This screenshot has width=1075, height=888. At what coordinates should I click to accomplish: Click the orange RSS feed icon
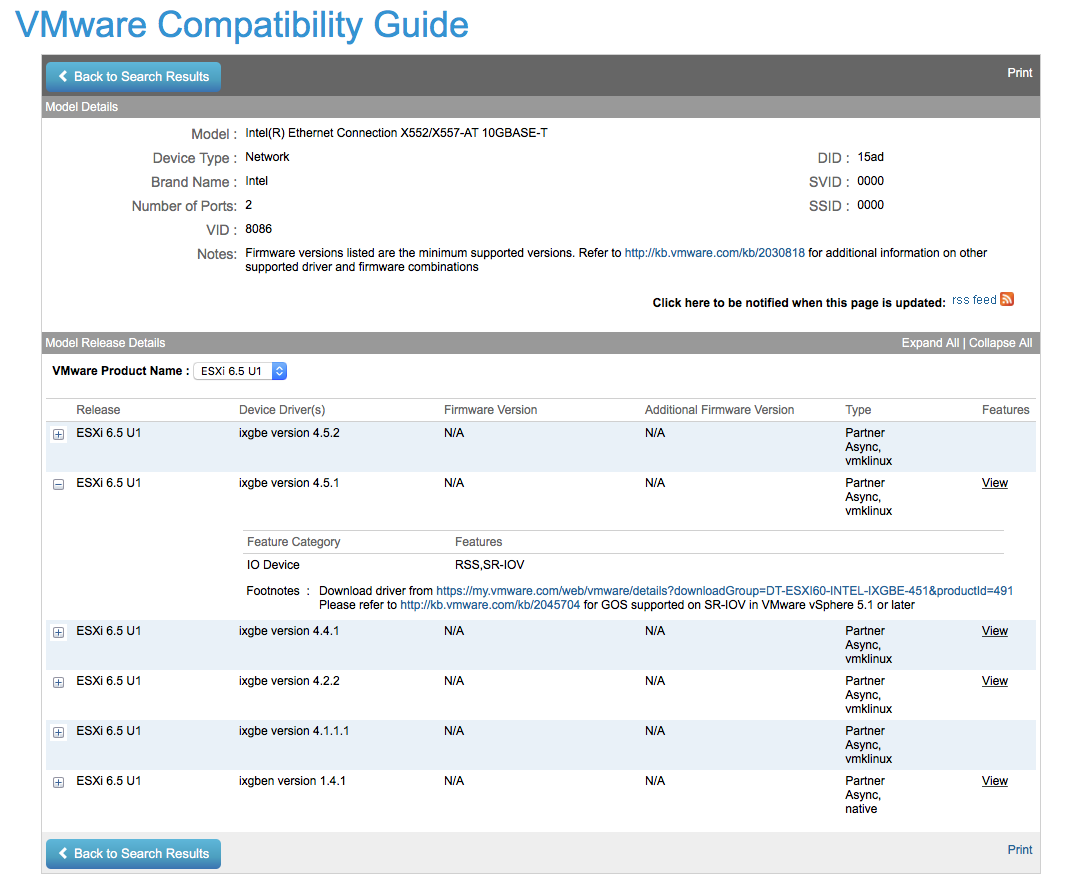coord(1006,299)
